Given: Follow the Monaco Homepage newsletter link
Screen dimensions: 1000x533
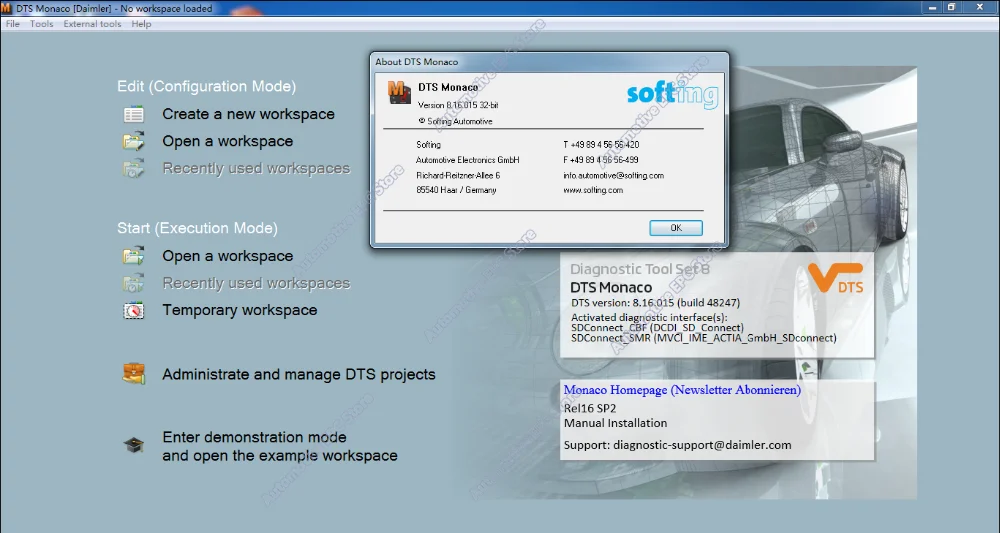Looking at the screenshot, I should [682, 390].
